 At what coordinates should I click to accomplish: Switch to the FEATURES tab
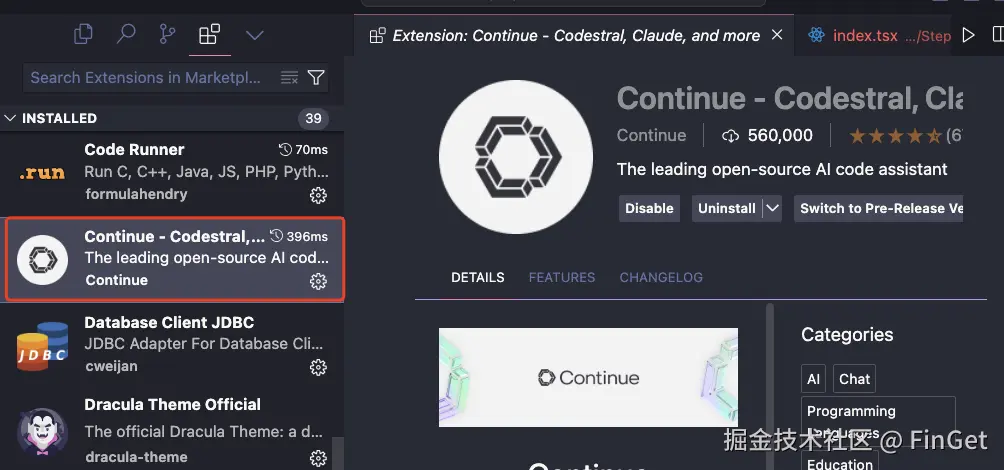562,277
